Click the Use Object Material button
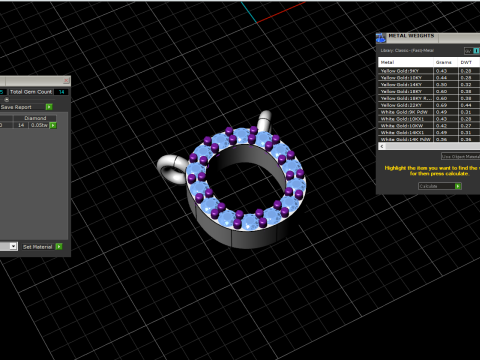Image resolution: width=480 pixels, height=360 pixels. (x=461, y=156)
